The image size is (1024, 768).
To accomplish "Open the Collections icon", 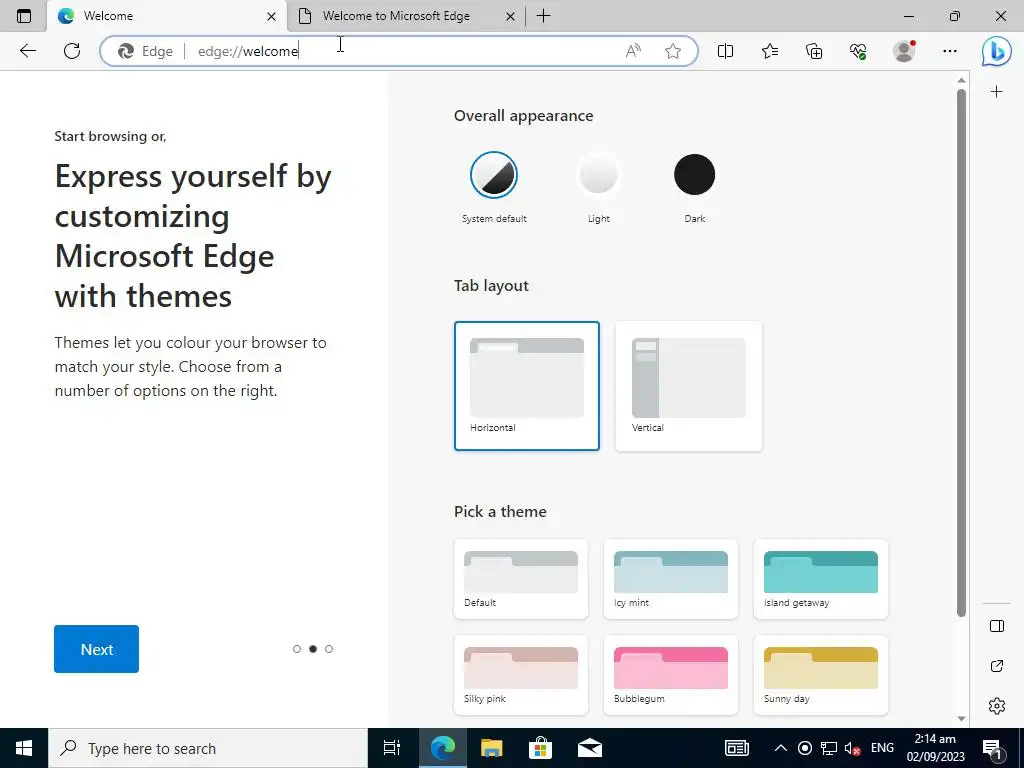I will (814, 51).
